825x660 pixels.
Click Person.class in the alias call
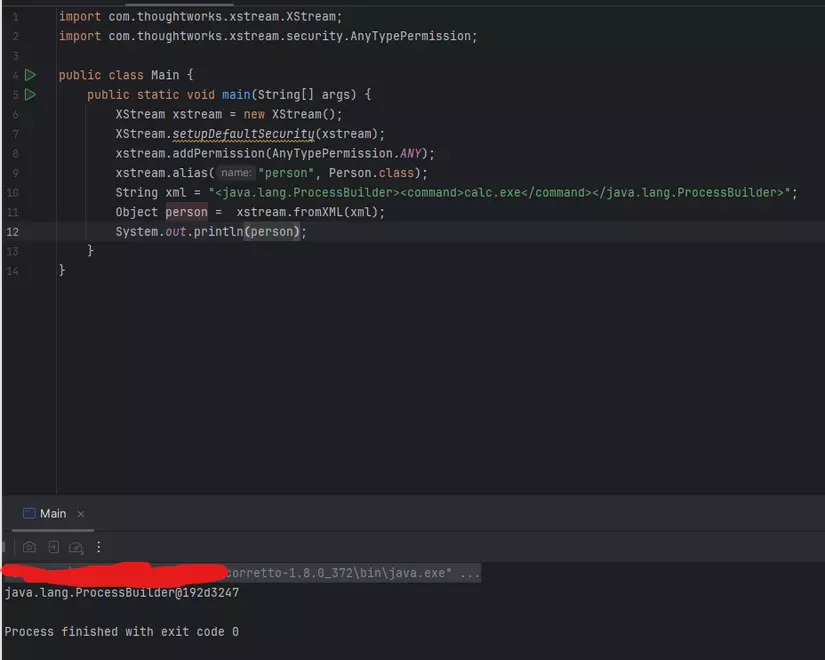371,173
